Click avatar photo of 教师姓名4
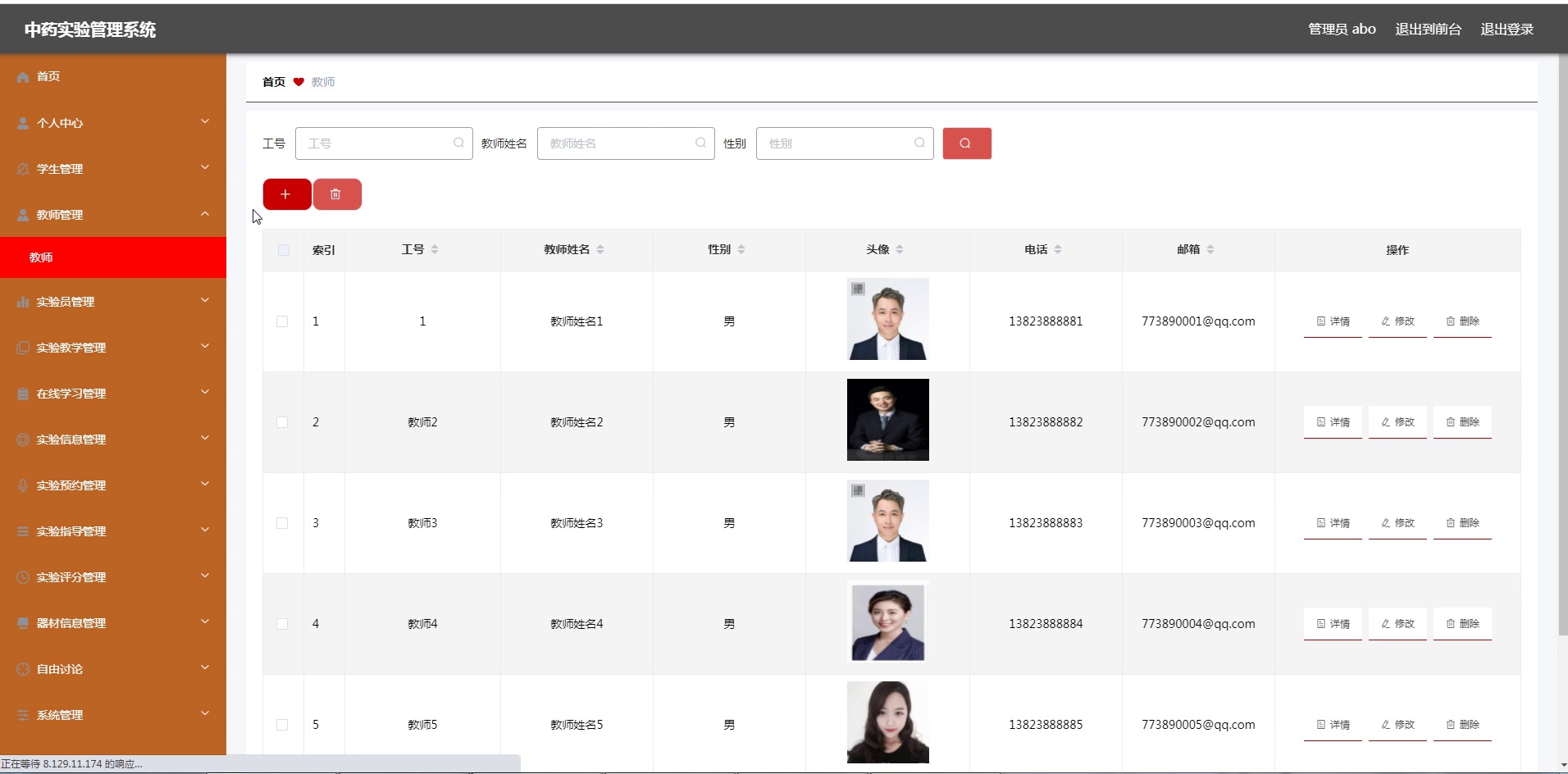1568x774 pixels. coord(888,621)
